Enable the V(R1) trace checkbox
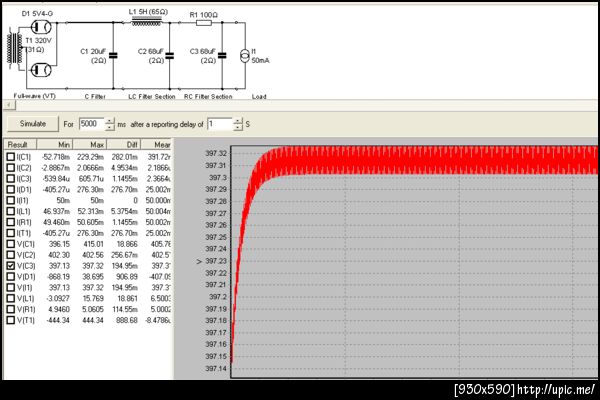The height and width of the screenshot is (400, 600). [11, 309]
